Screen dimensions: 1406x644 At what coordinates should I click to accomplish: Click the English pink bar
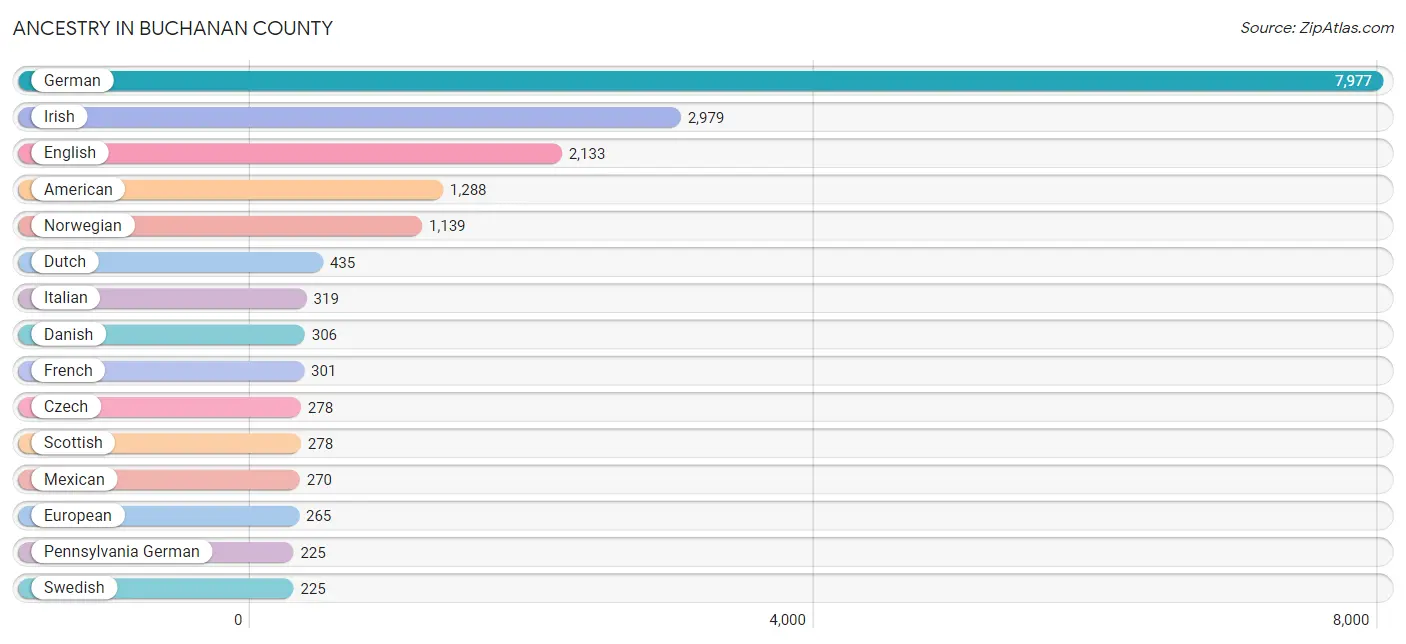290,153
